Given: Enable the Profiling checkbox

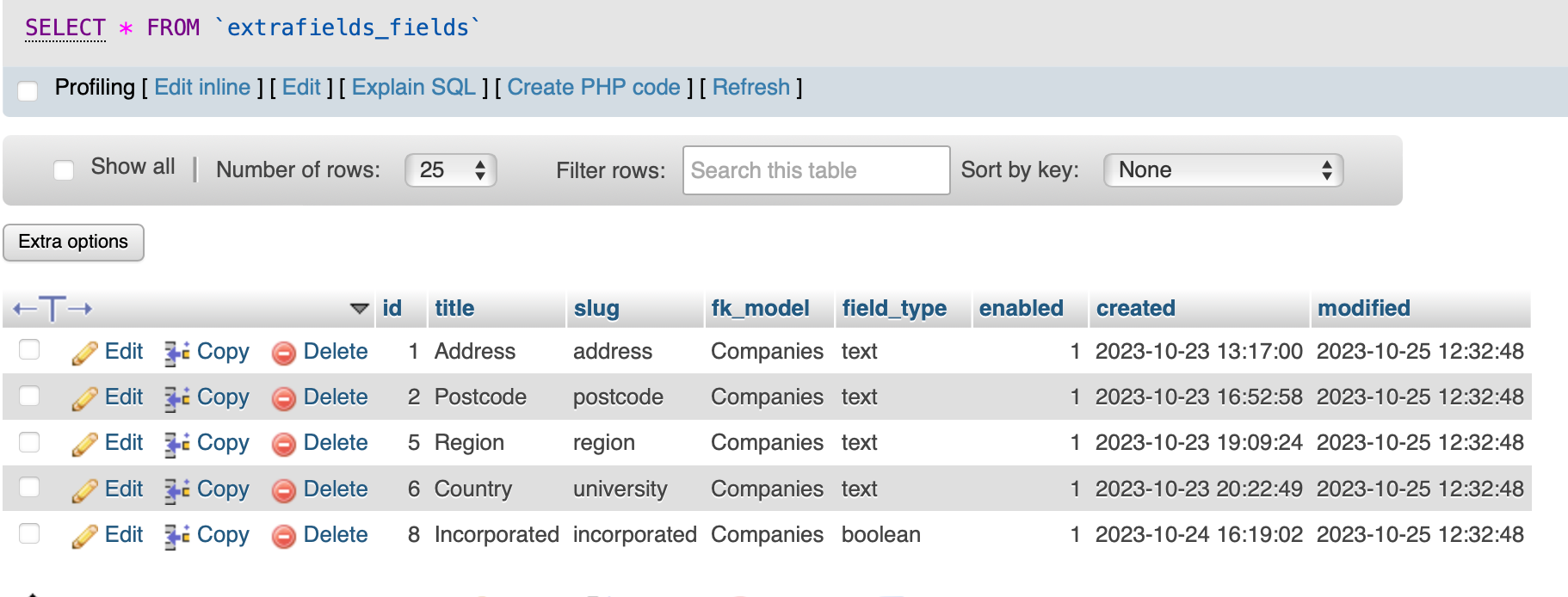Looking at the screenshot, I should pyautogui.click(x=28, y=90).
